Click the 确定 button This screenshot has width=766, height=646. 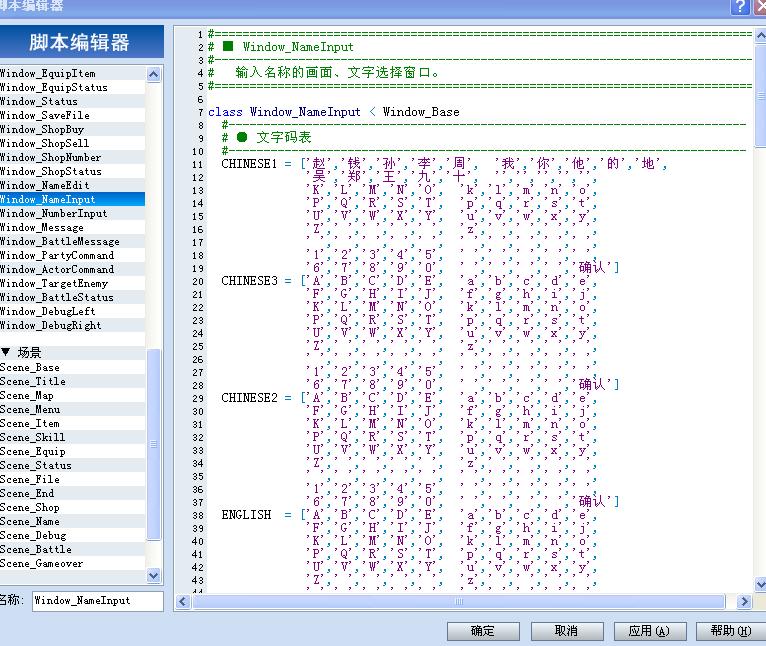pyautogui.click(x=483, y=631)
